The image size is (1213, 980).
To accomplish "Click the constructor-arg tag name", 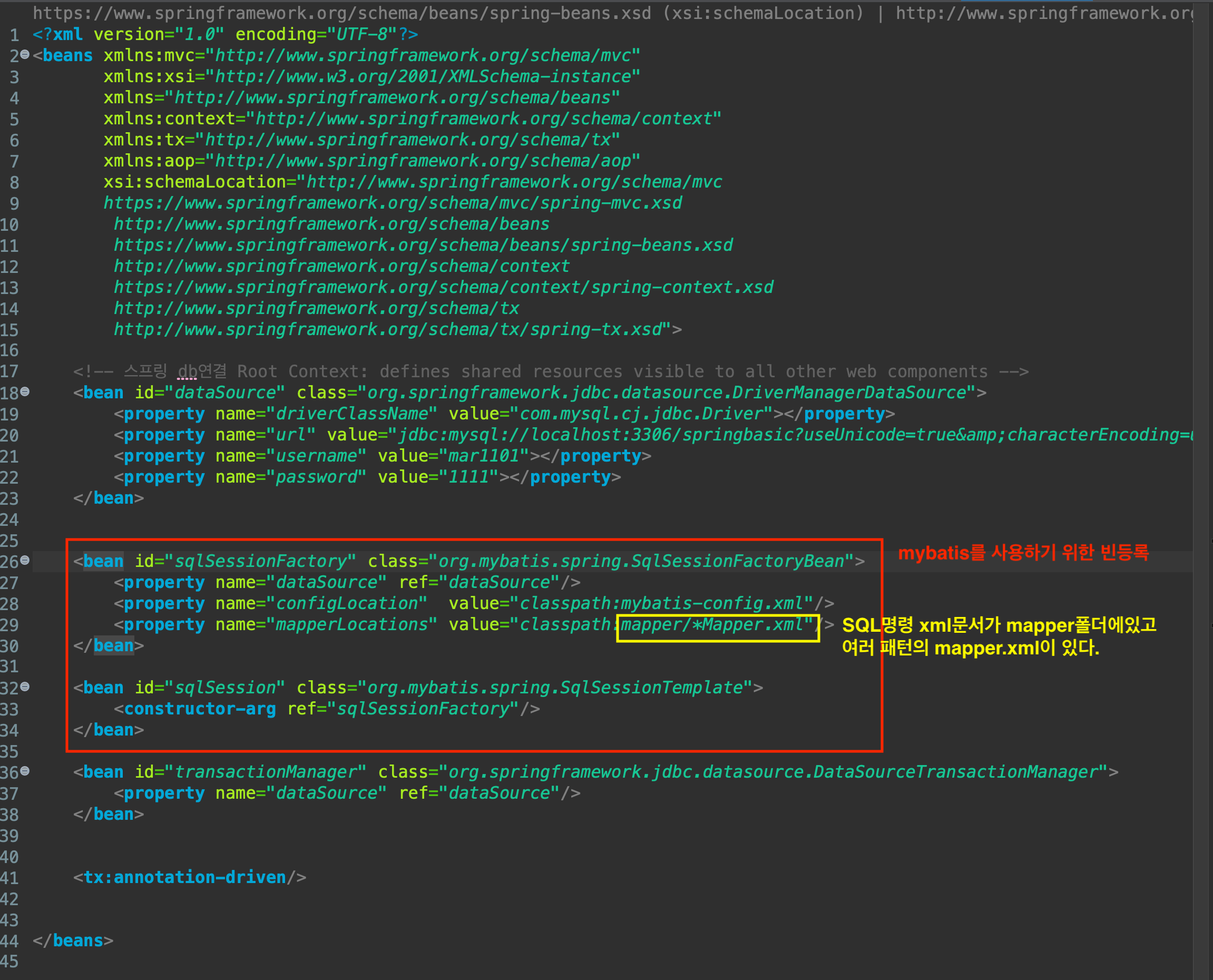I will pos(200,709).
